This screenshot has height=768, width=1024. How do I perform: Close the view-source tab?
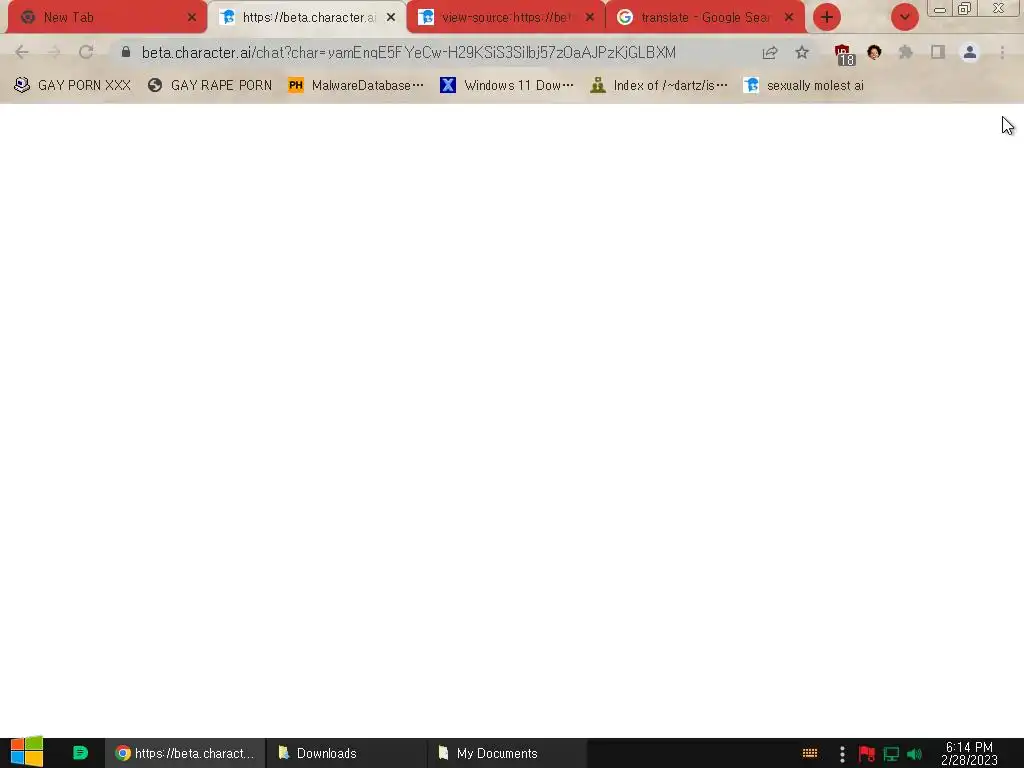click(590, 18)
